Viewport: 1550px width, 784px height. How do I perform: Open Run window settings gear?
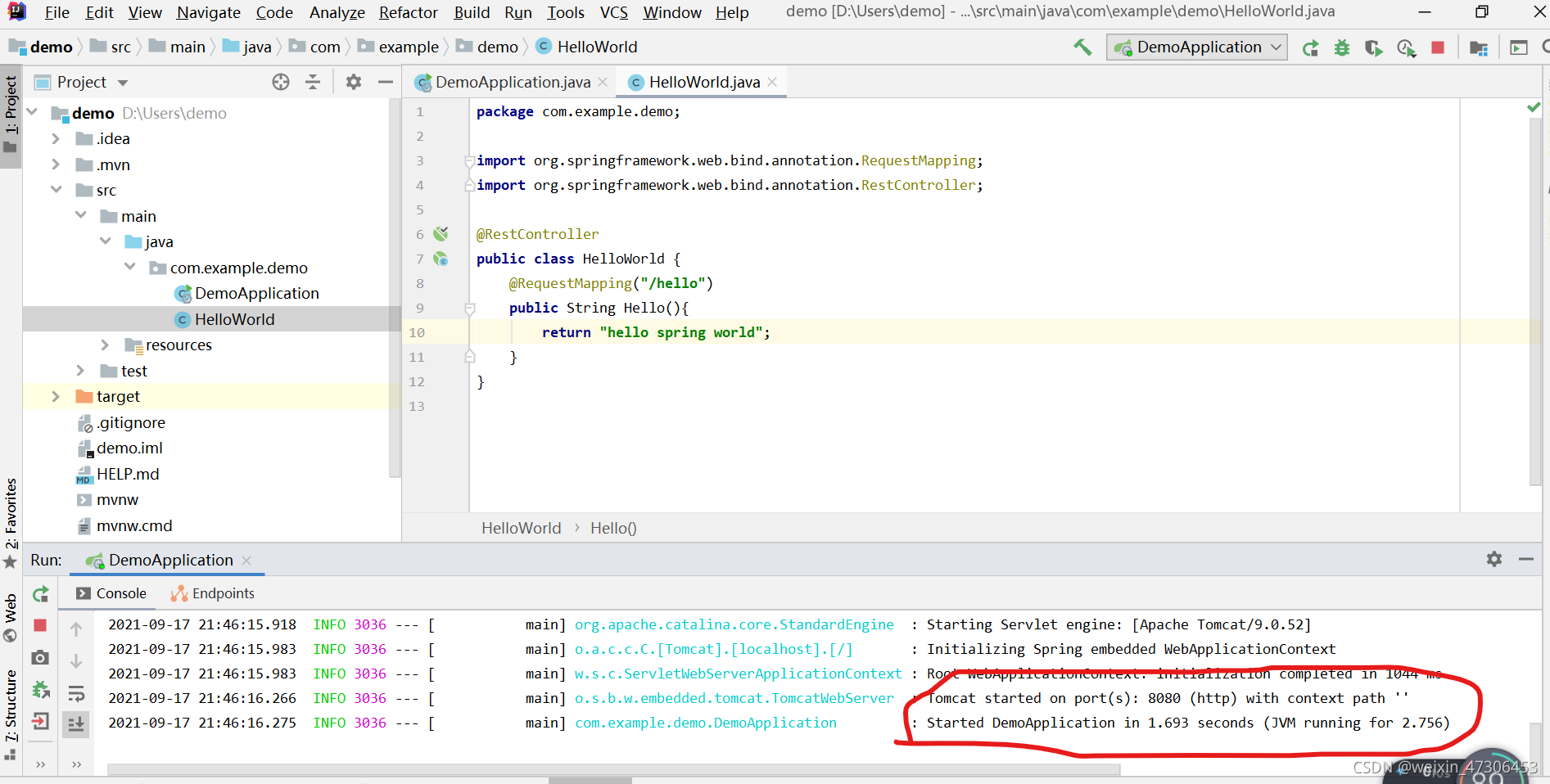[1494, 559]
